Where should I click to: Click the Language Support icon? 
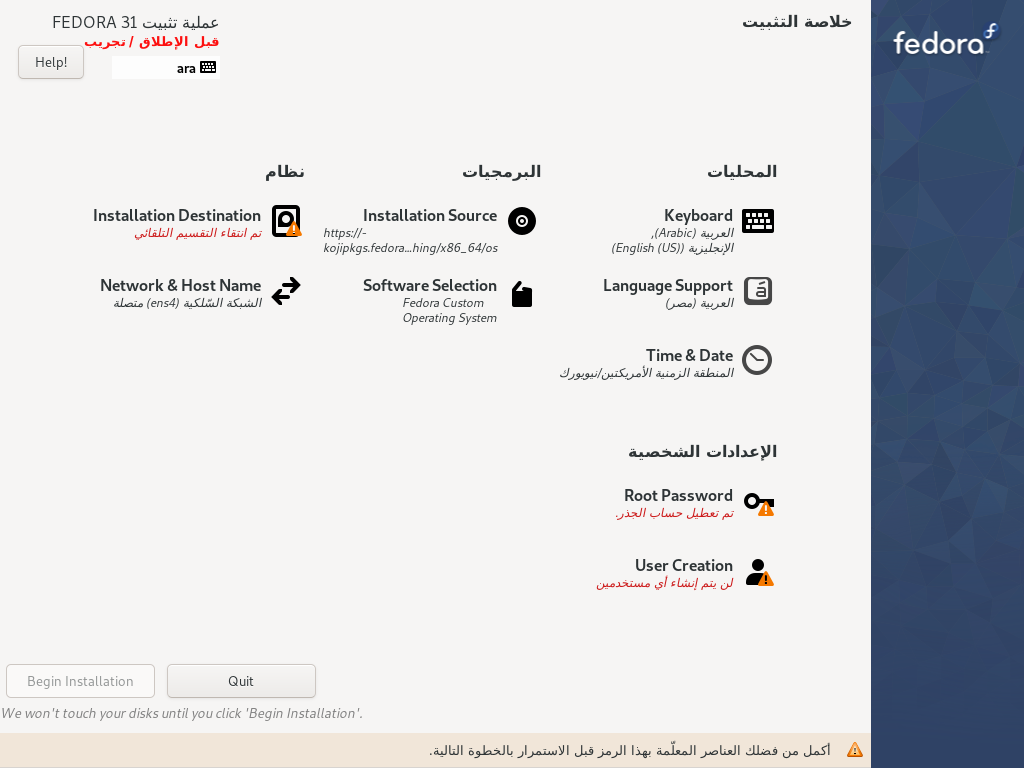(758, 291)
